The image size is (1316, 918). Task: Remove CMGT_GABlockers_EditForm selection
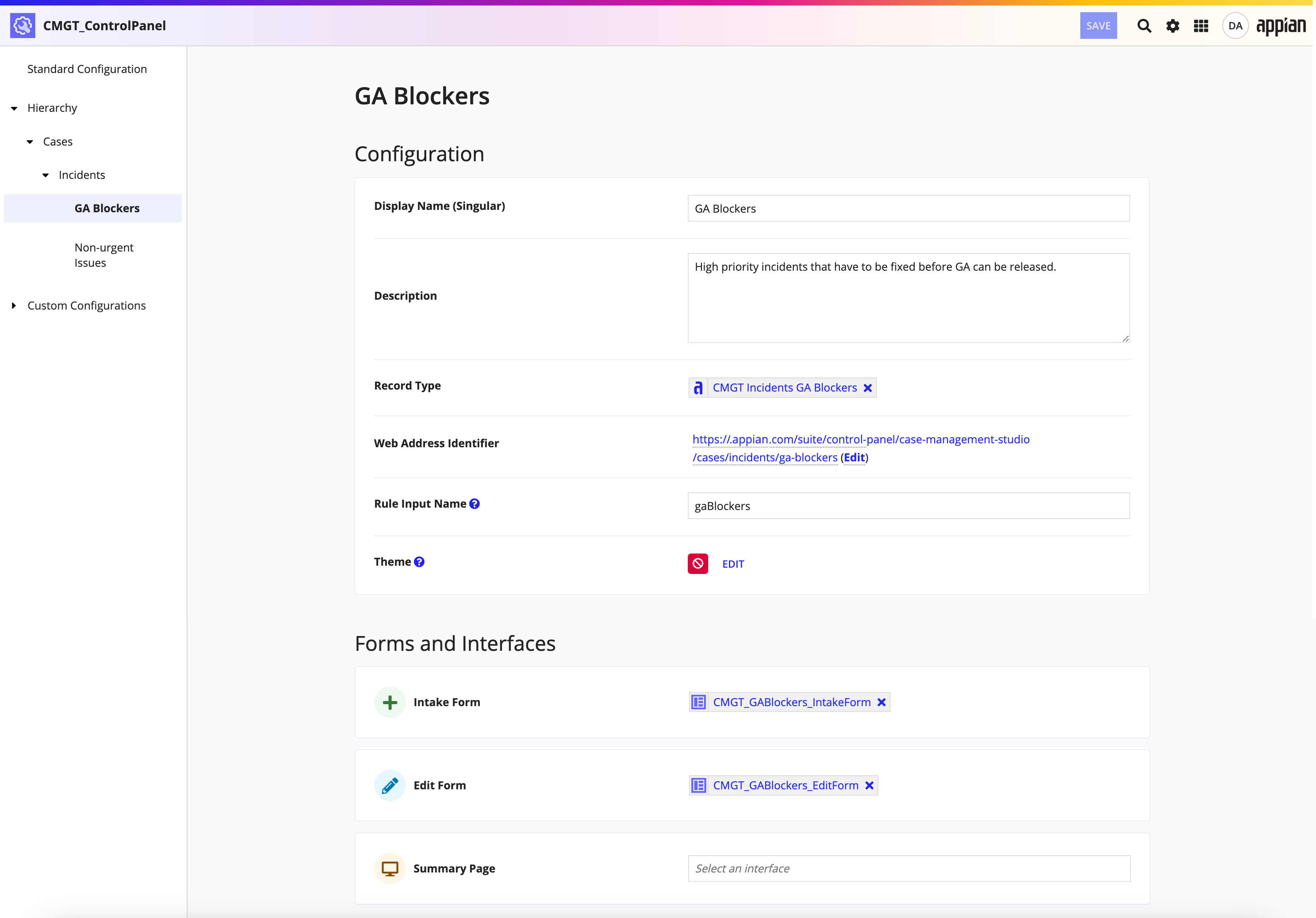pyautogui.click(x=869, y=785)
